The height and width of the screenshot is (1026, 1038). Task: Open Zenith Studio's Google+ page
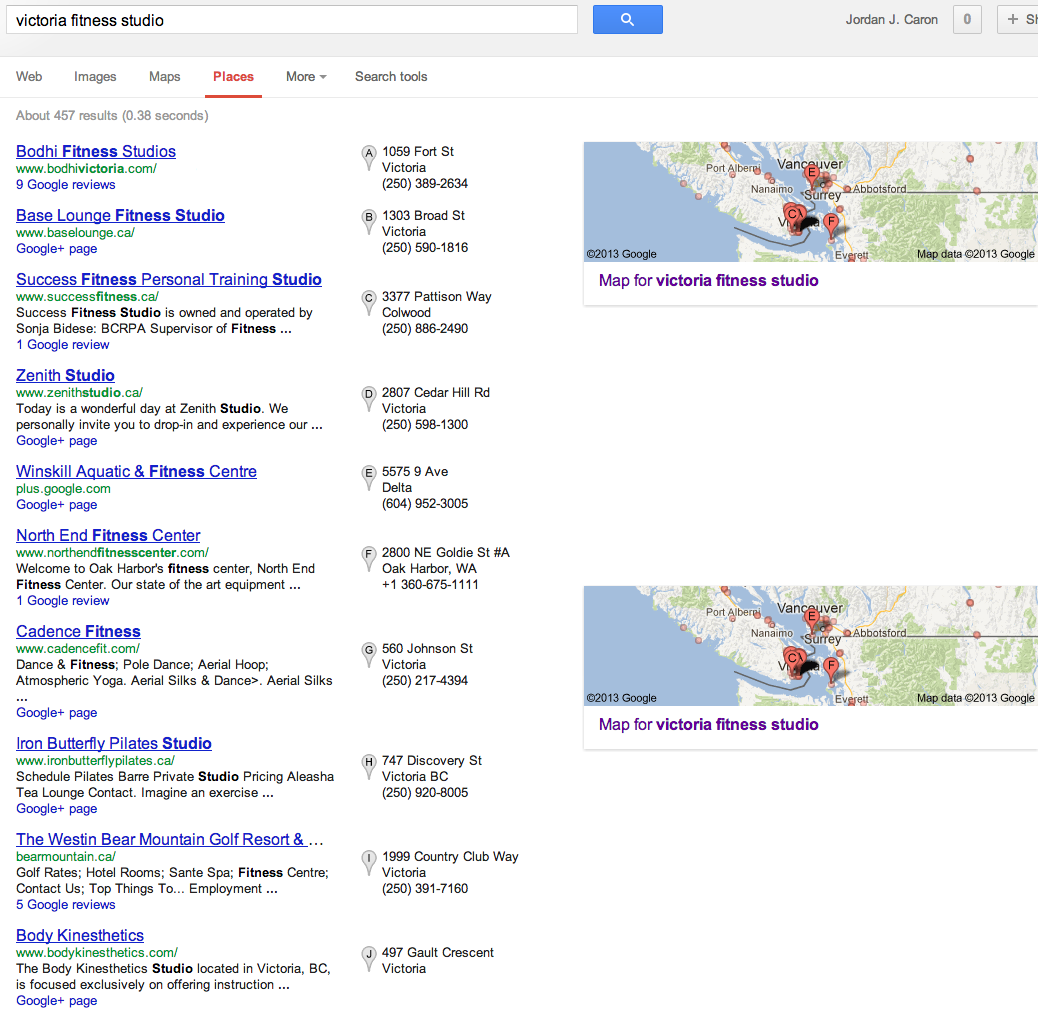click(x=56, y=441)
